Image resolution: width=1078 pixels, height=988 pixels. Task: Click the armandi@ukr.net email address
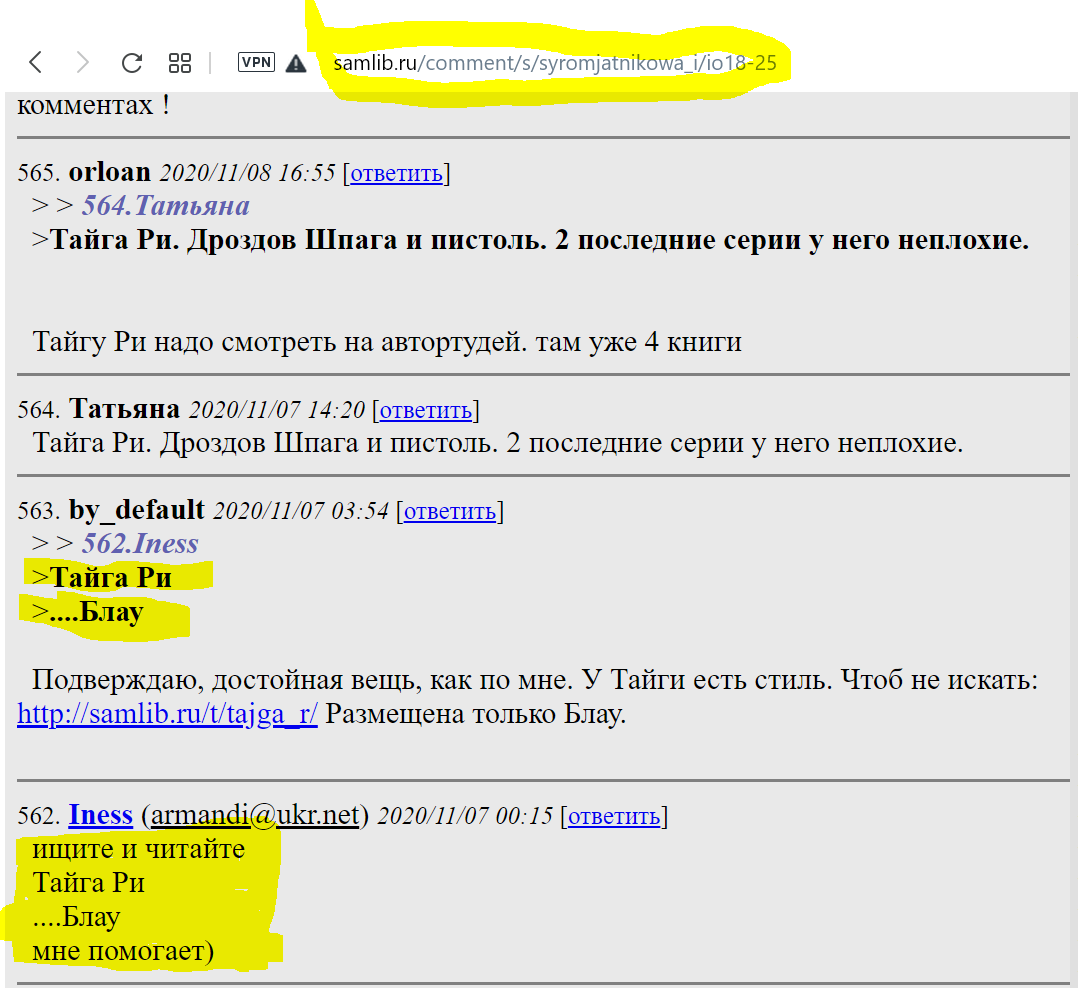(255, 816)
